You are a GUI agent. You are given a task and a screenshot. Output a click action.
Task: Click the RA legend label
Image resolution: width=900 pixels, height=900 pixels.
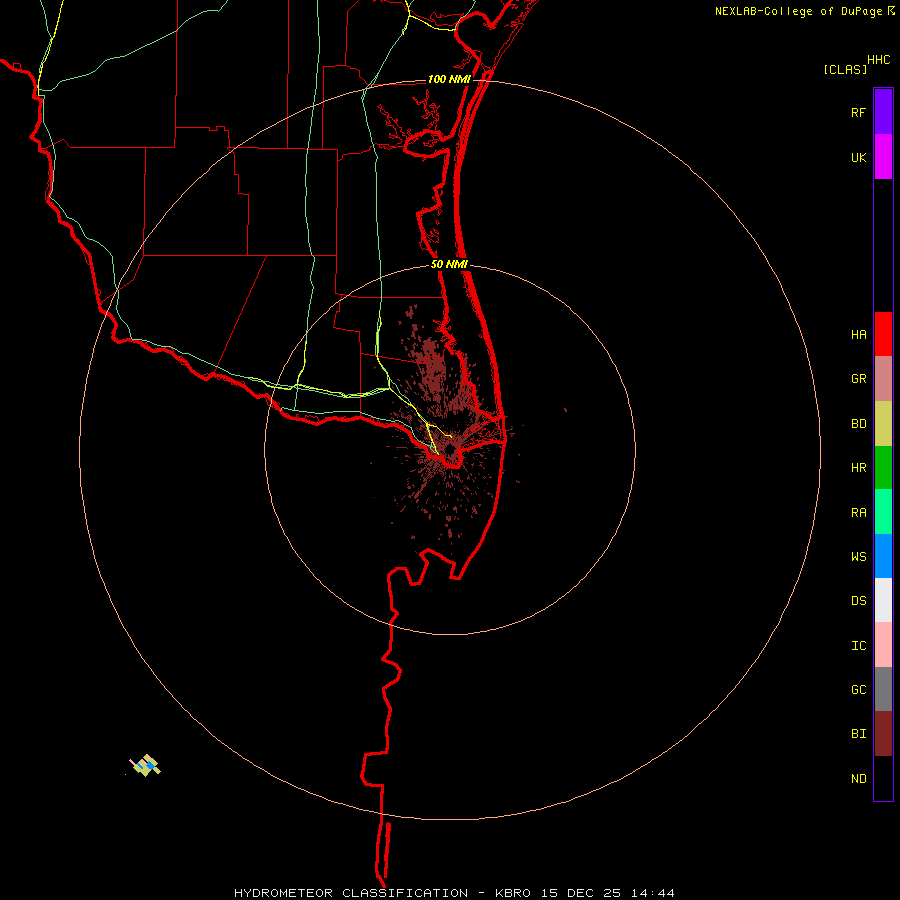tap(858, 513)
